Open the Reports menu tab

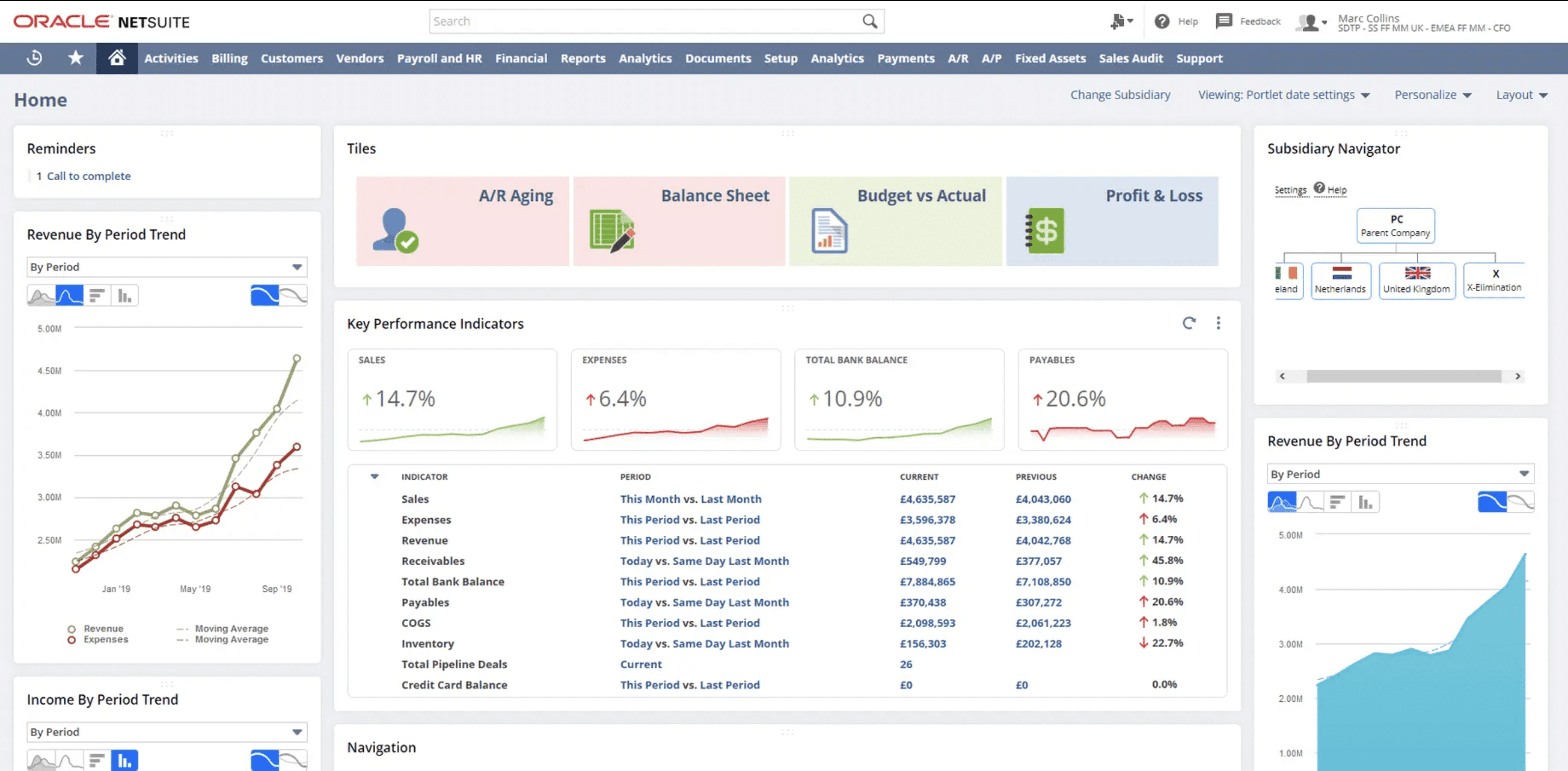tap(582, 58)
